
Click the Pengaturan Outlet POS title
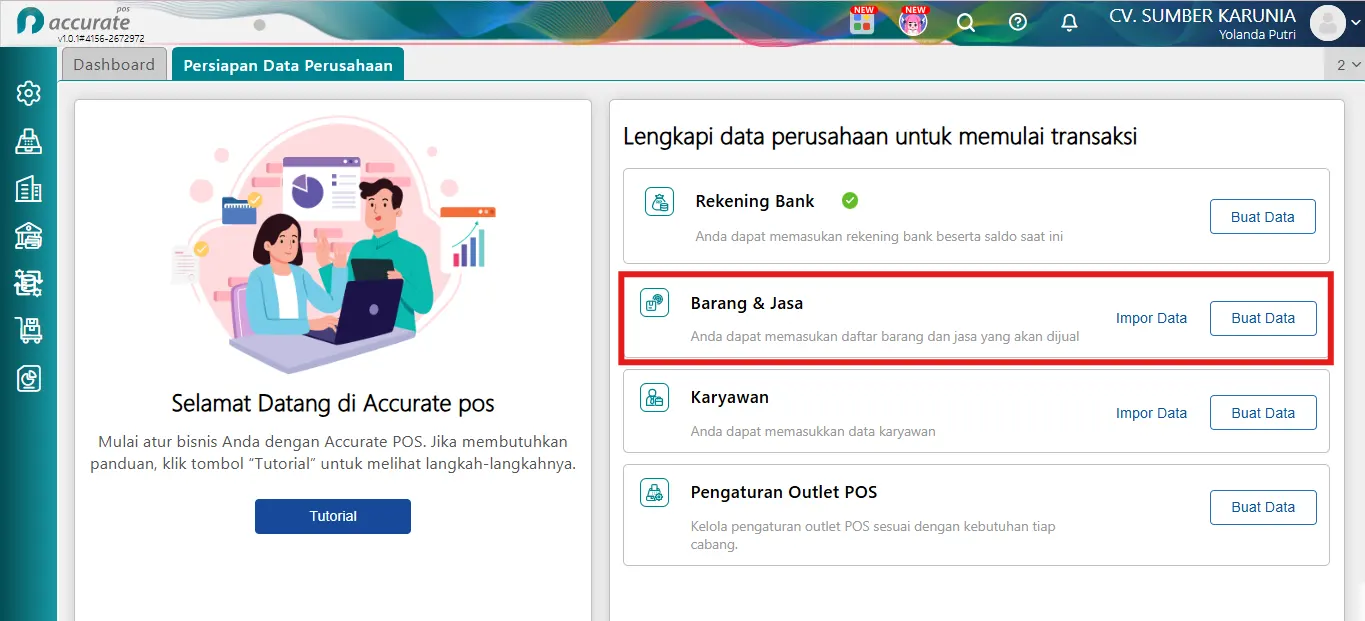(784, 492)
